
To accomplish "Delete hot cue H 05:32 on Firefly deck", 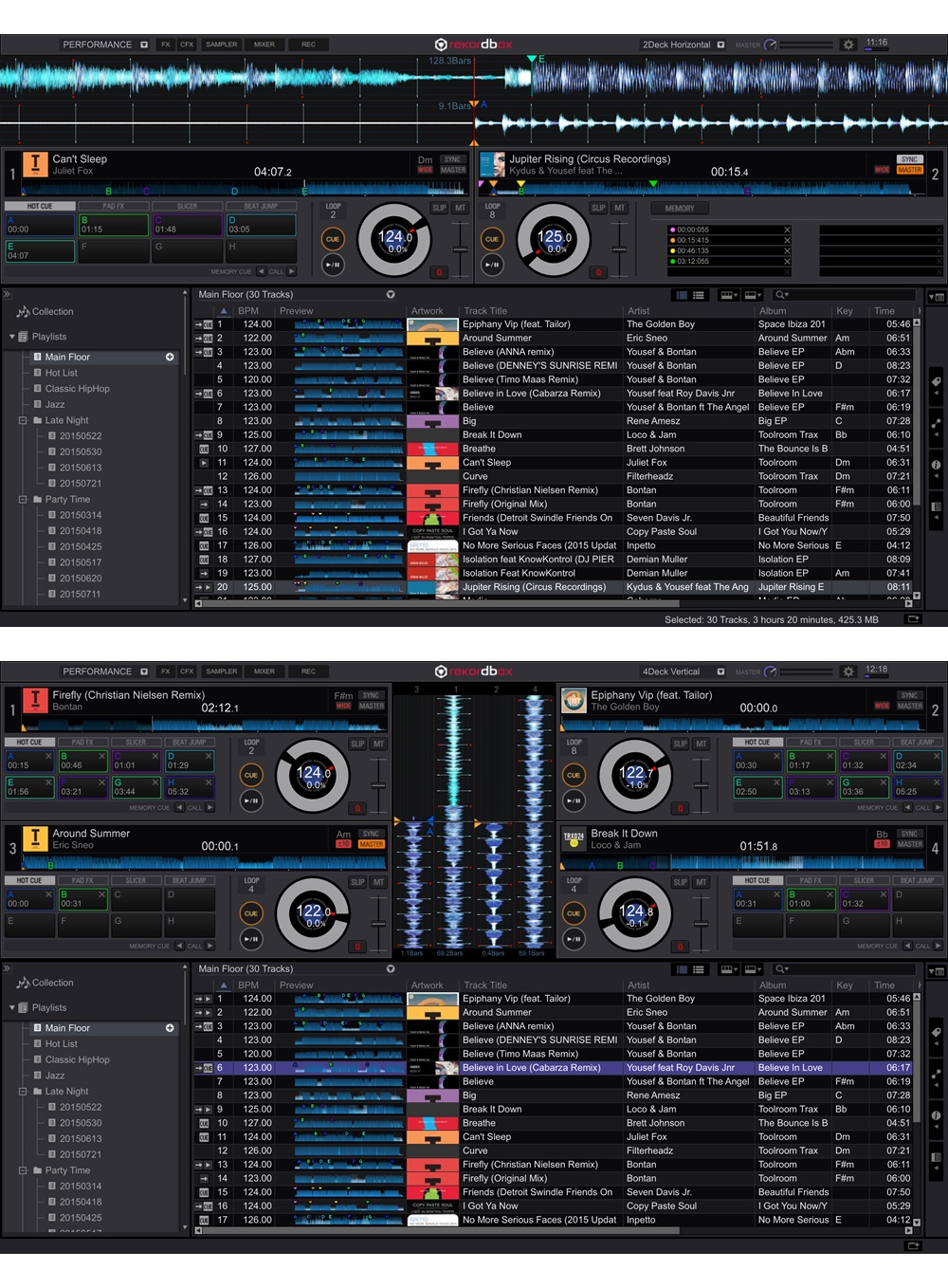I will (x=208, y=782).
